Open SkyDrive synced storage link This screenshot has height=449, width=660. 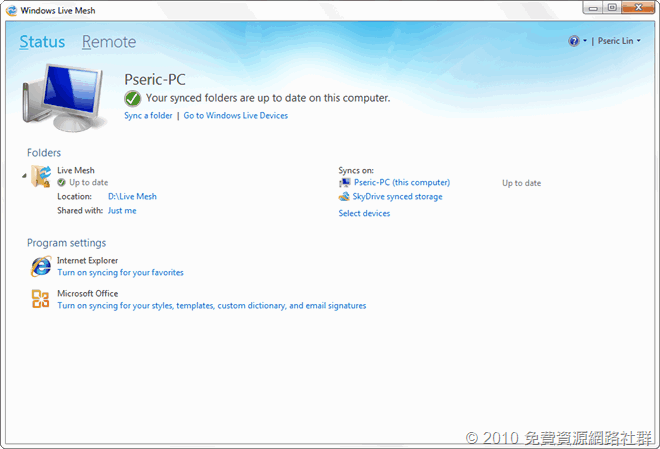pos(397,197)
